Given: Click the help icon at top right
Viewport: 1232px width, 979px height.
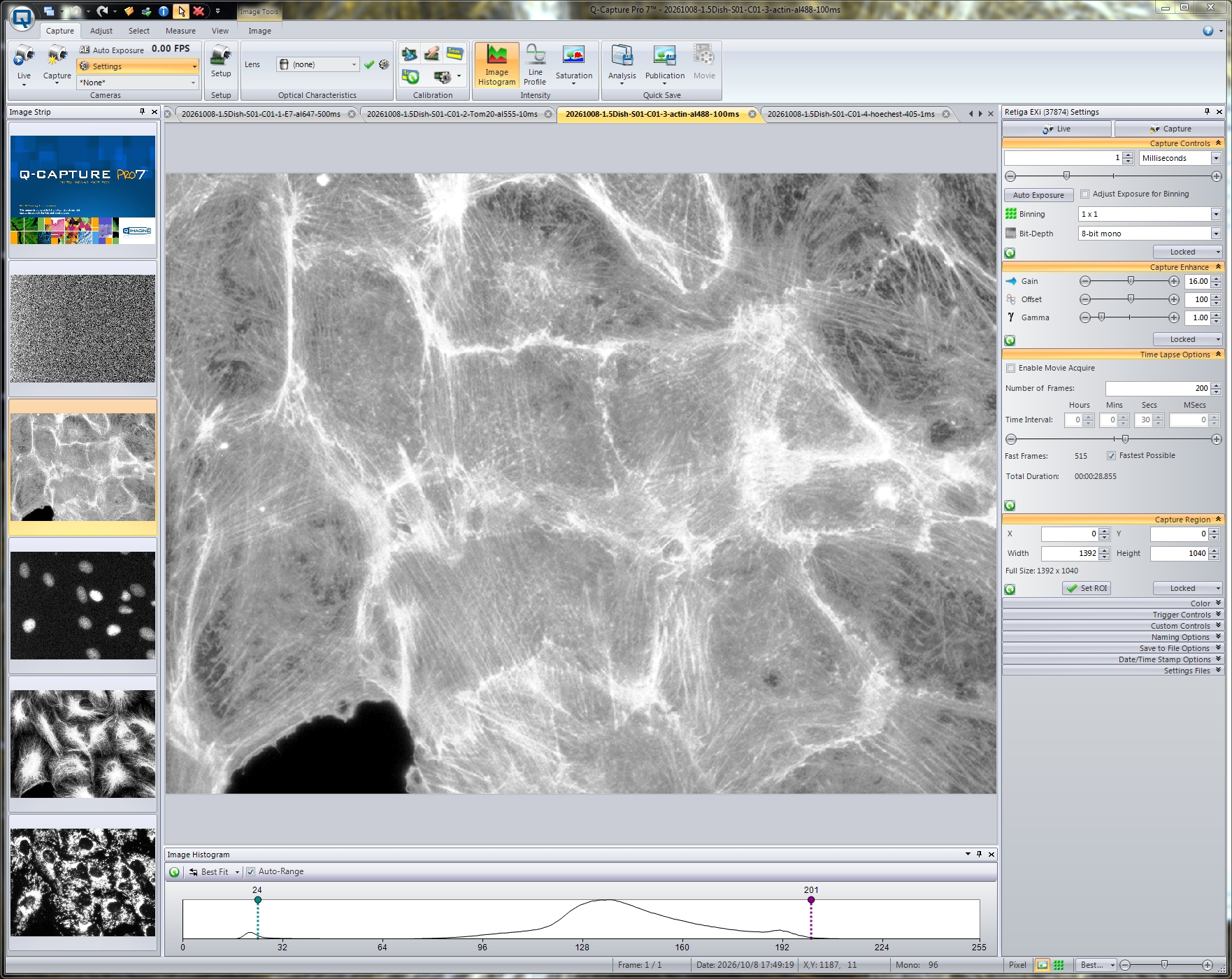Looking at the screenshot, I should [1208, 31].
